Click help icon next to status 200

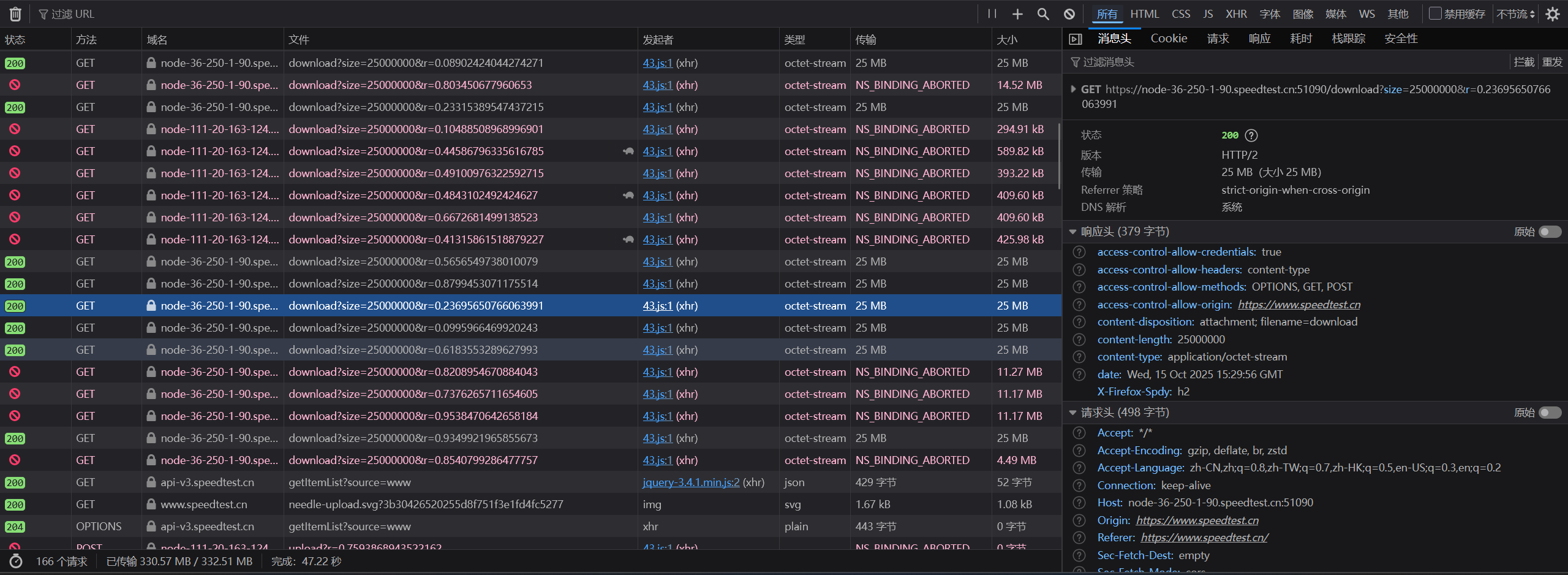click(1251, 135)
